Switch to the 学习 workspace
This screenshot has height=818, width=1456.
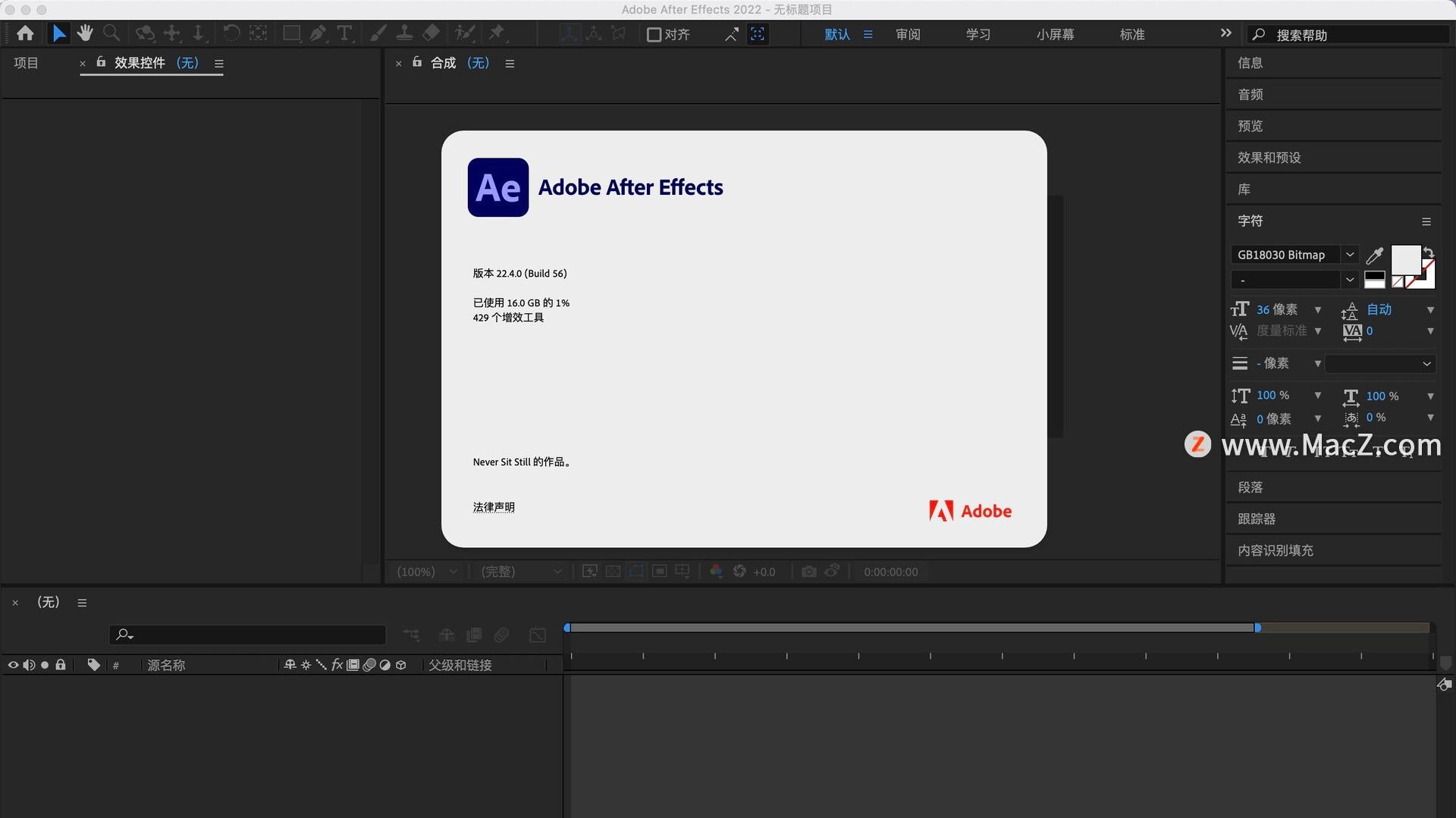pyautogui.click(x=977, y=33)
